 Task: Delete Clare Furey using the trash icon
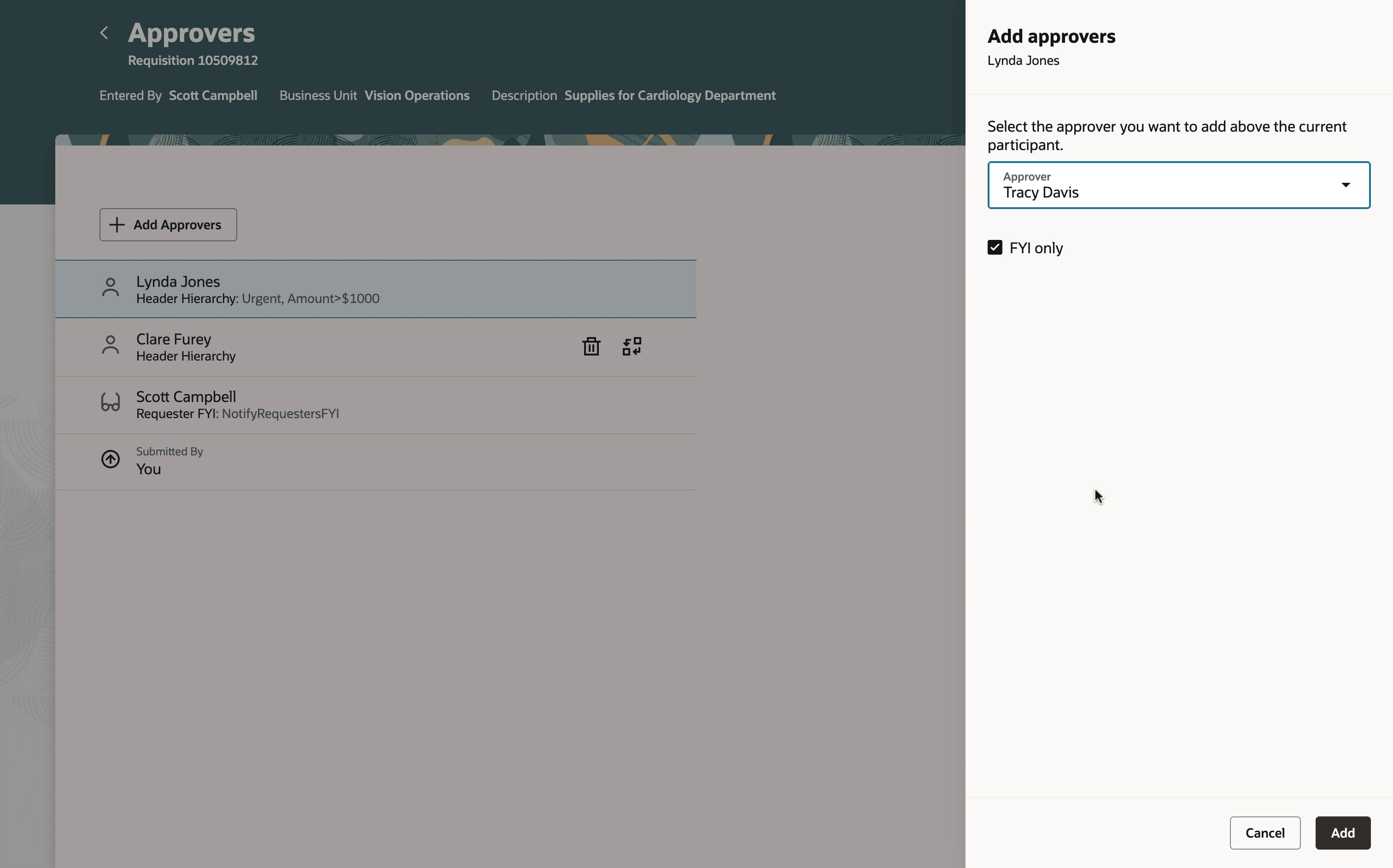click(x=591, y=346)
